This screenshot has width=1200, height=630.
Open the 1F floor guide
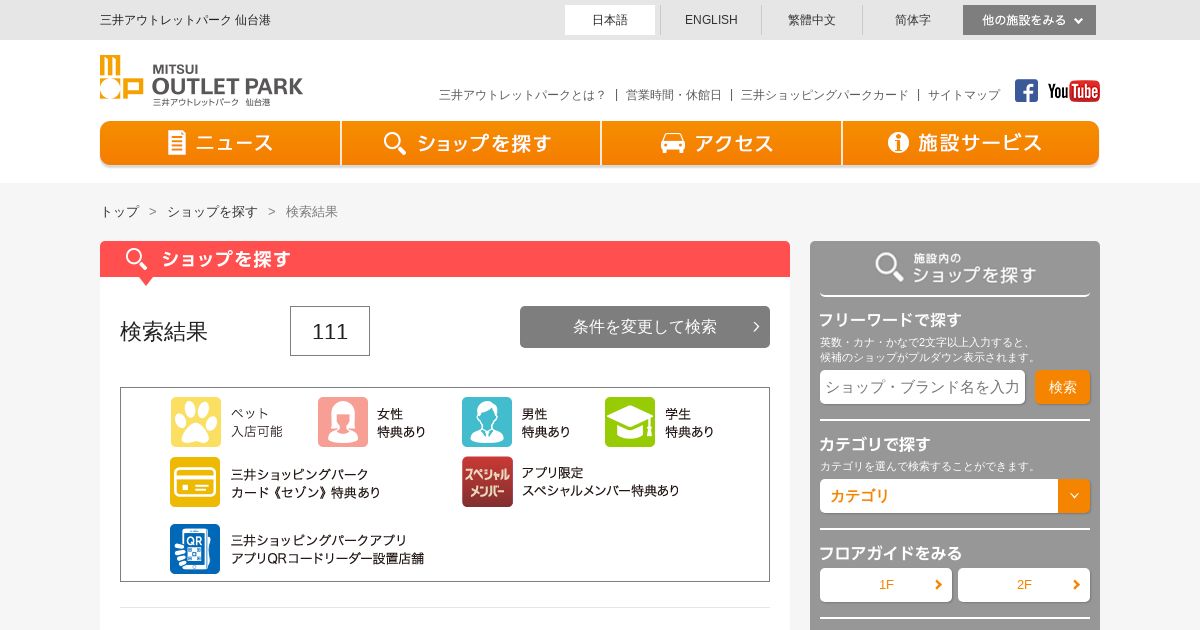pos(886,585)
